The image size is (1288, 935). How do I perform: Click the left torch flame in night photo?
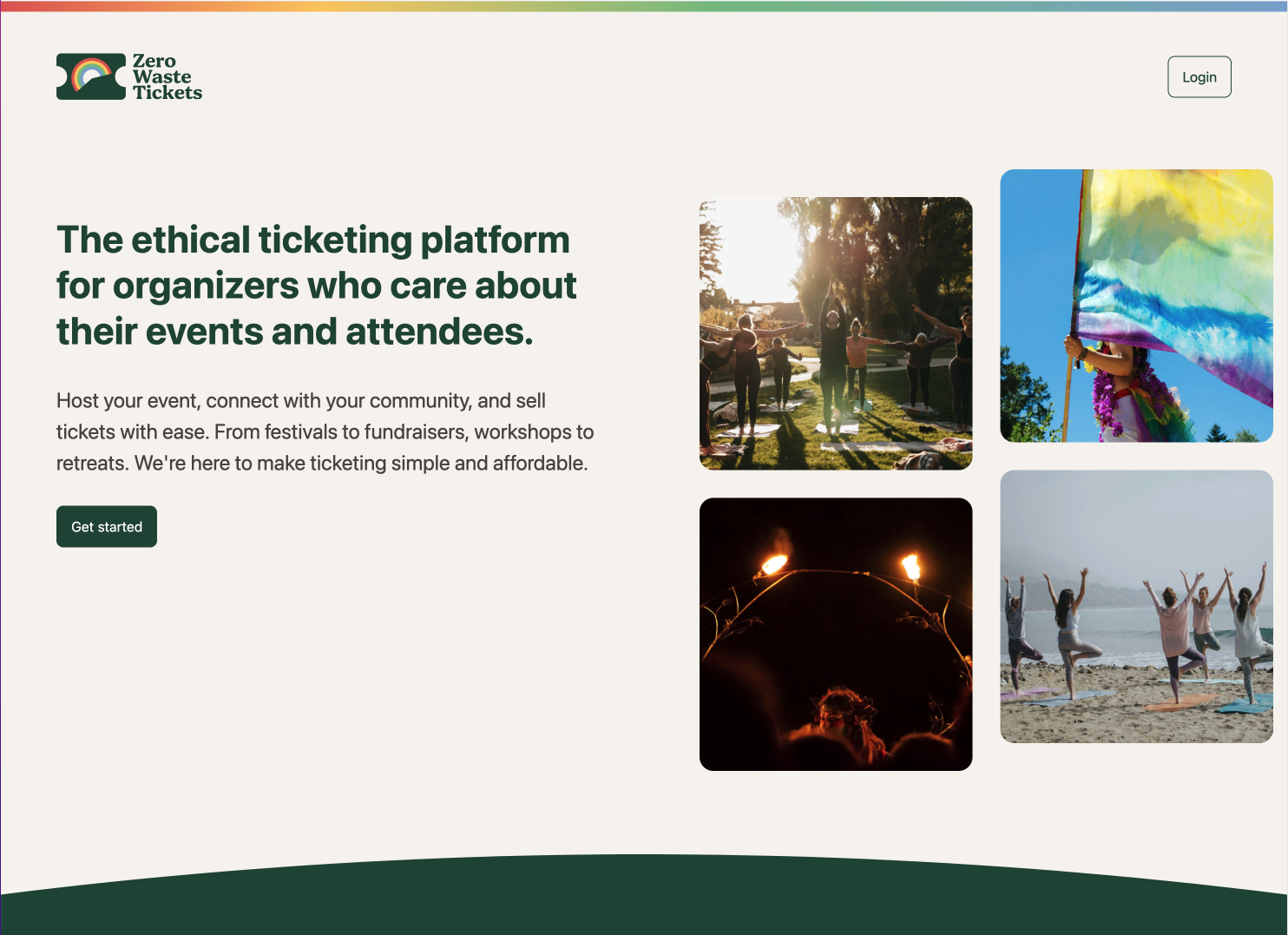pos(773,563)
